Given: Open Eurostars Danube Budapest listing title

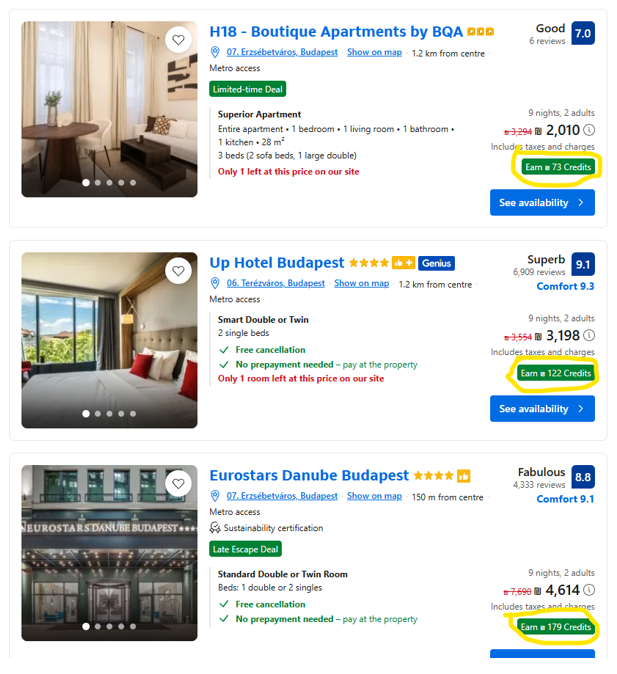Looking at the screenshot, I should [309, 475].
